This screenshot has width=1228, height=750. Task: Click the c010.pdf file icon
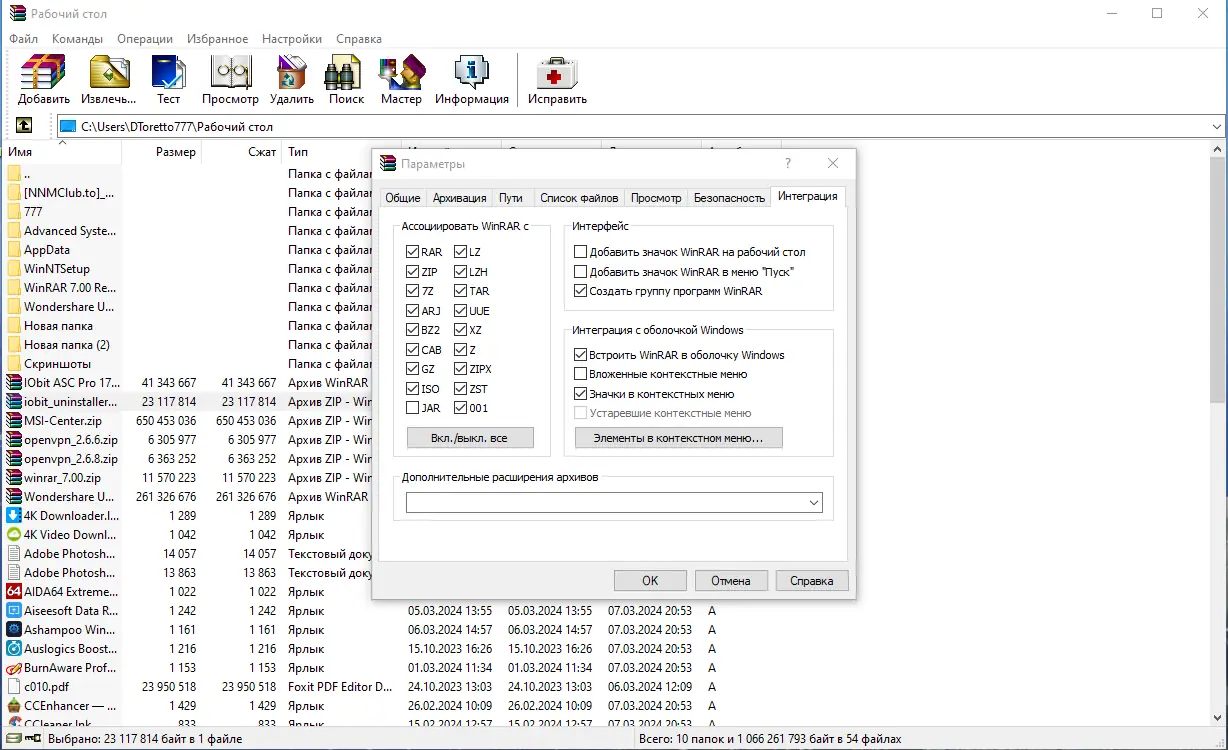14,687
